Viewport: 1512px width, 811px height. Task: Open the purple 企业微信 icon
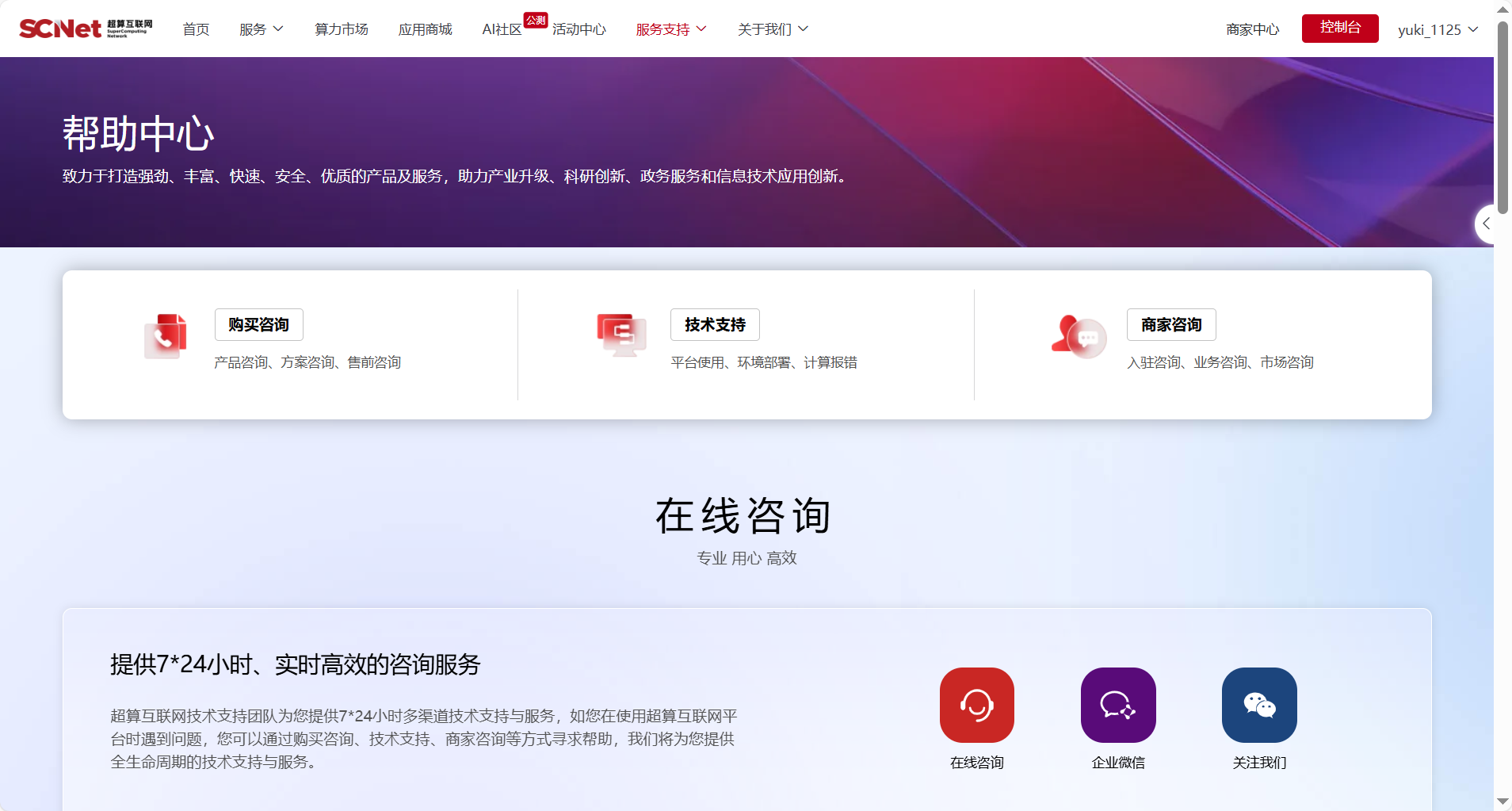[1117, 705]
